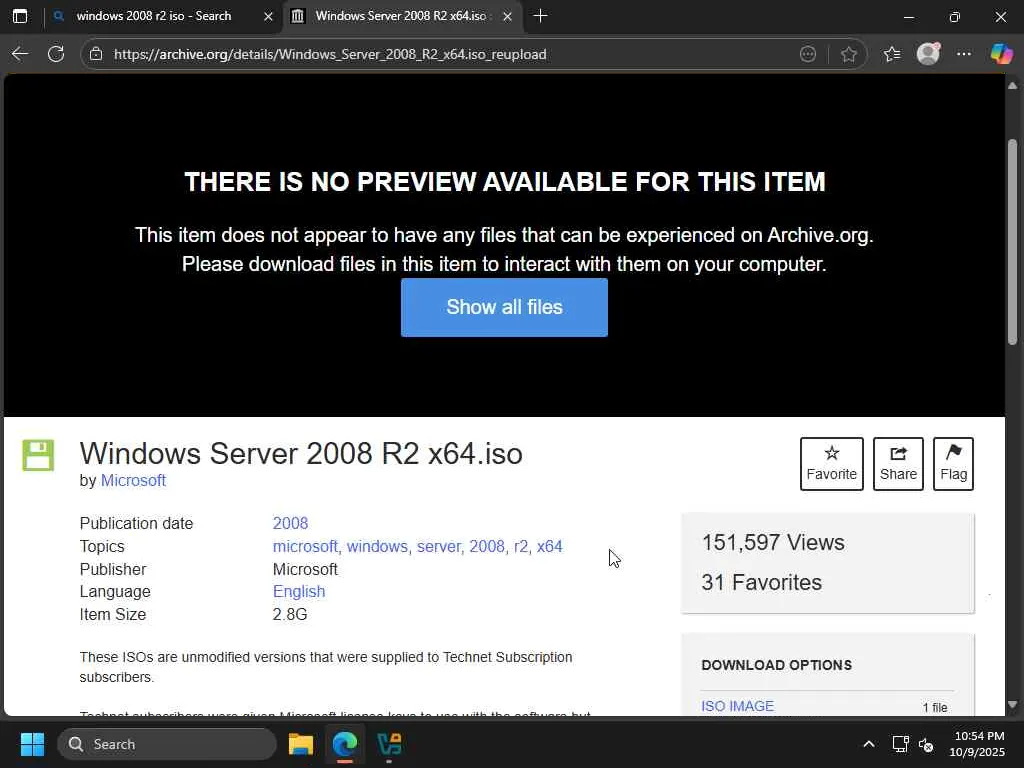Close the Windows Server 2008 R2 x64.iso tab
1024x768 pixels.
point(507,17)
